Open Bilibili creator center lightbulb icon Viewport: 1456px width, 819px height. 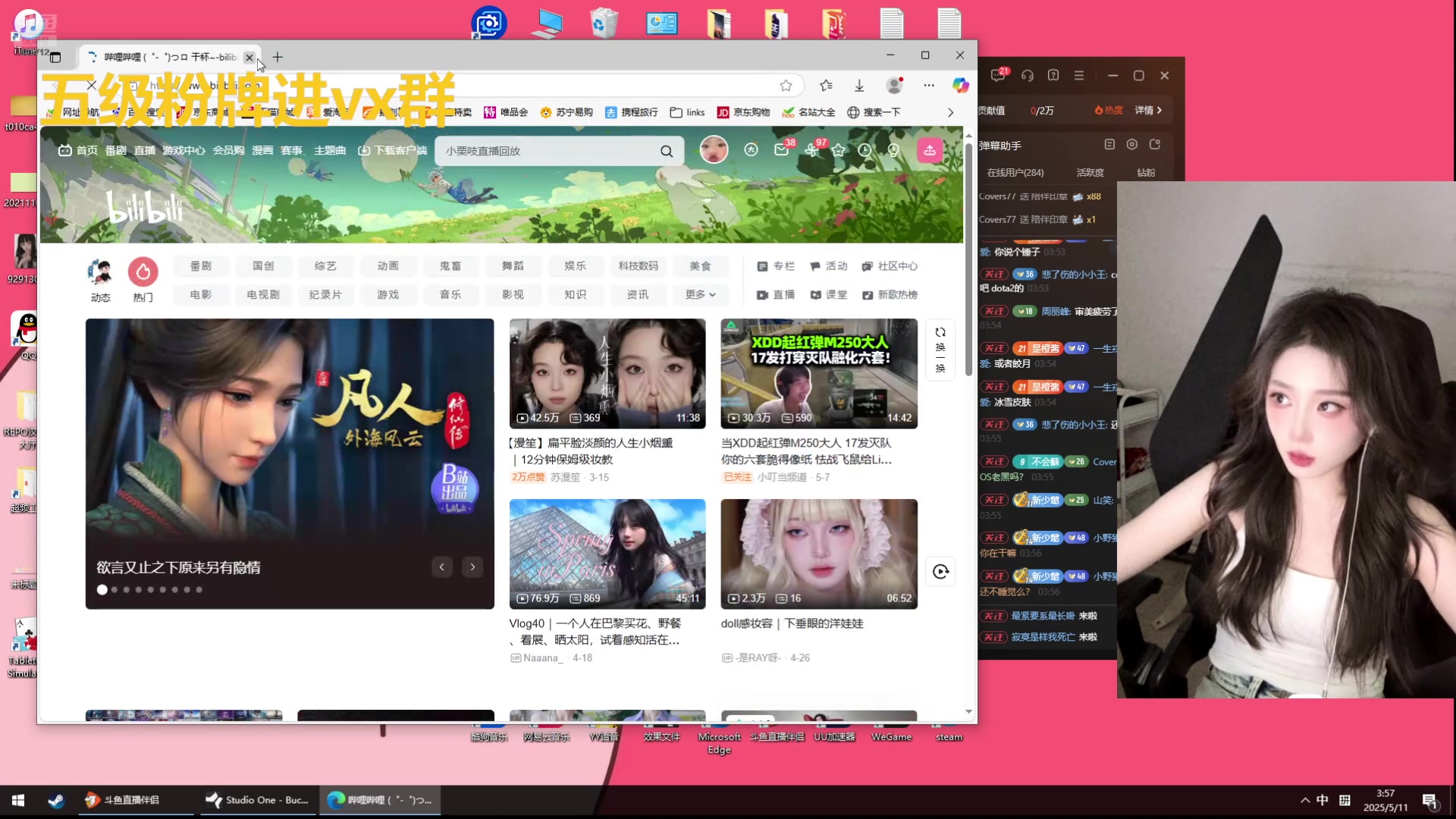[893, 150]
